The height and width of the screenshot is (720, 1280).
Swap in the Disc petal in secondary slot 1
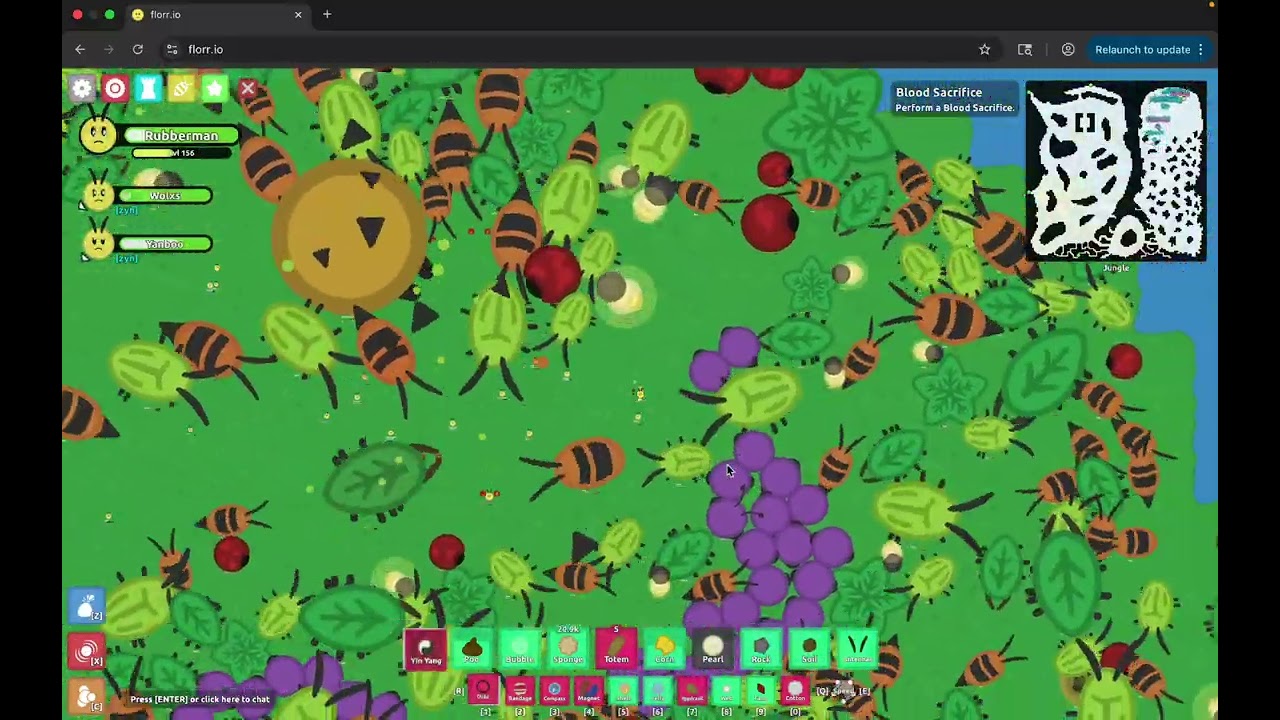click(x=484, y=690)
